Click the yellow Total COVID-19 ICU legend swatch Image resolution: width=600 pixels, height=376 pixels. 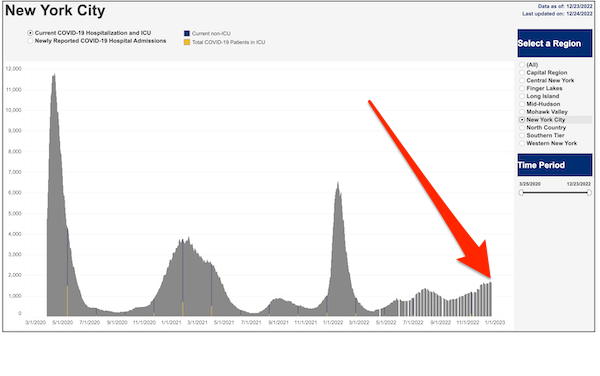[x=187, y=42]
